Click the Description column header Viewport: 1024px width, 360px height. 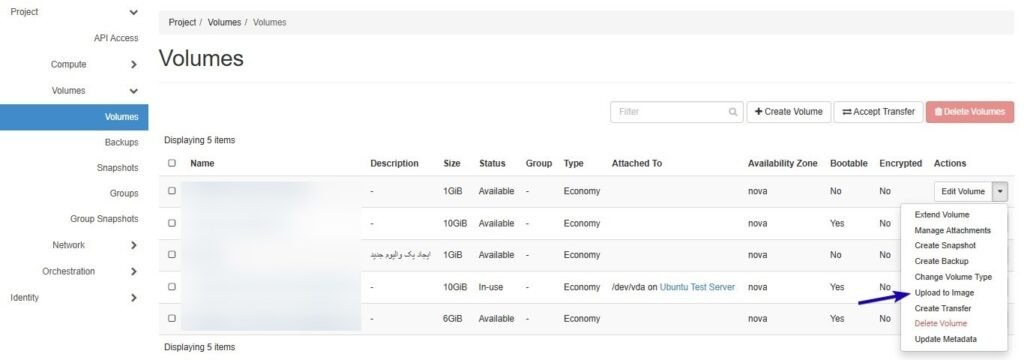(x=394, y=163)
